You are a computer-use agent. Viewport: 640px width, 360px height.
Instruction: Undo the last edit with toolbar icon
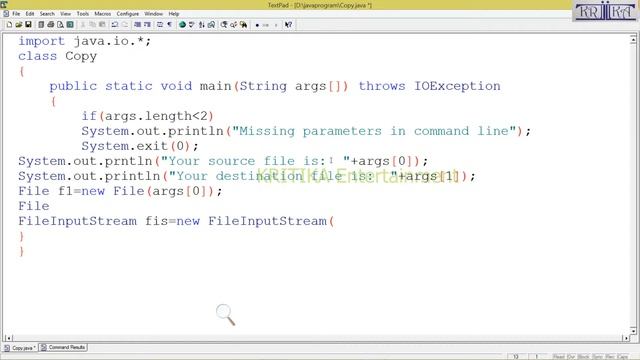point(115,25)
